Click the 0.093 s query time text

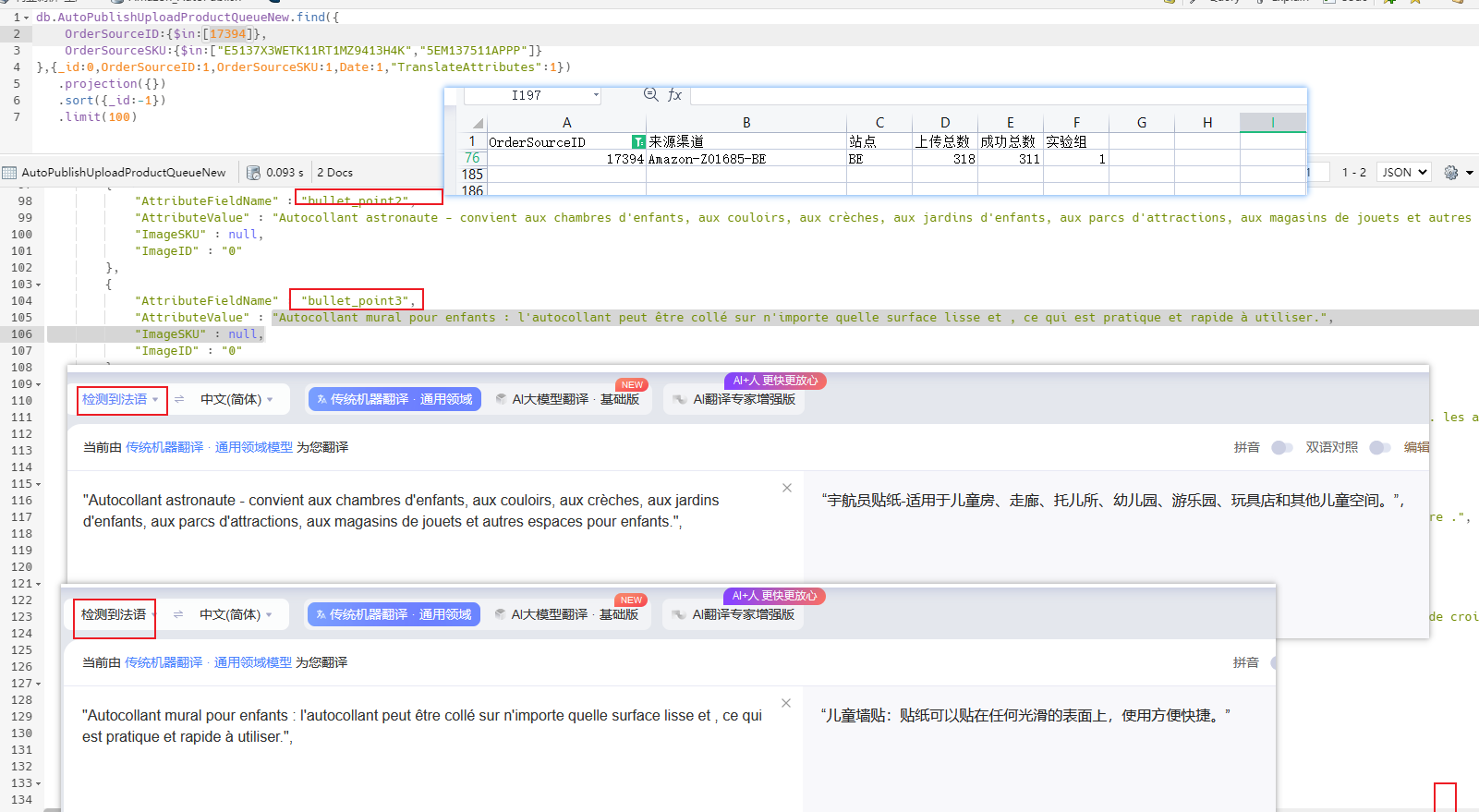(285, 173)
